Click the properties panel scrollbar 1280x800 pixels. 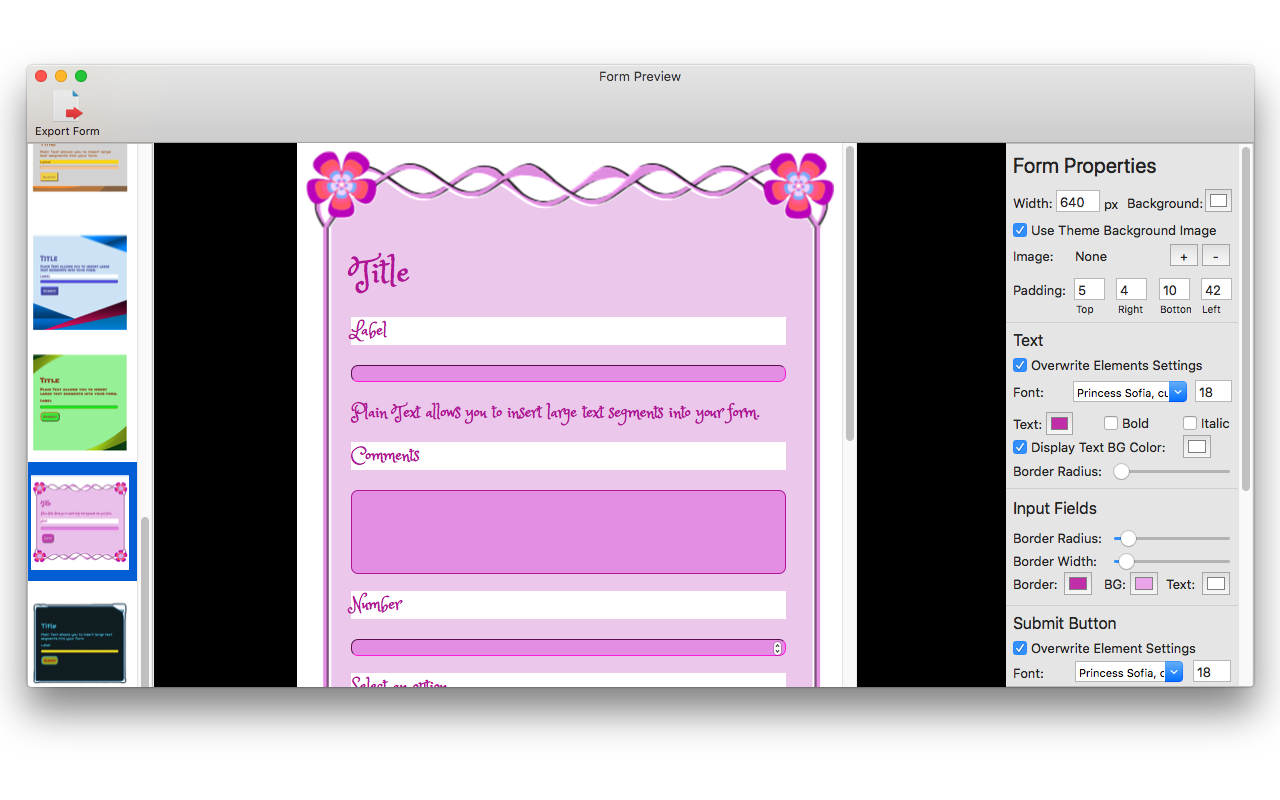click(1246, 318)
